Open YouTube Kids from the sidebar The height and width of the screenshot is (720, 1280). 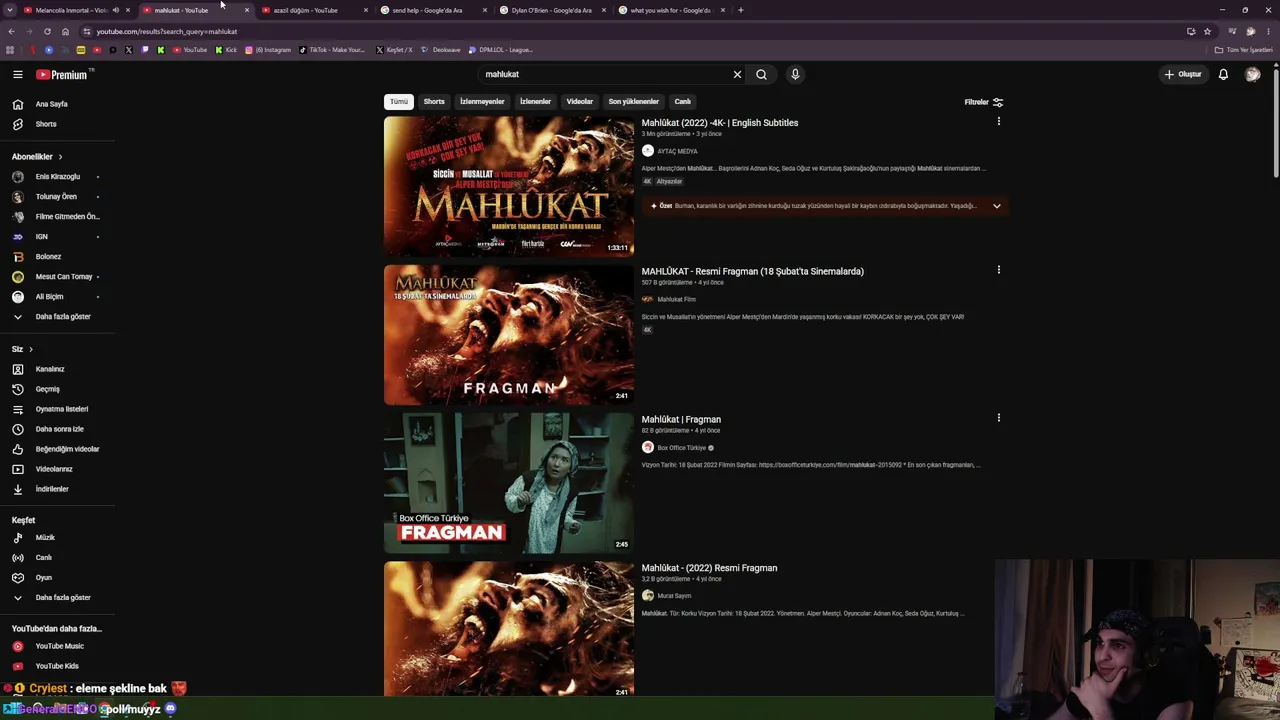[x=57, y=666]
